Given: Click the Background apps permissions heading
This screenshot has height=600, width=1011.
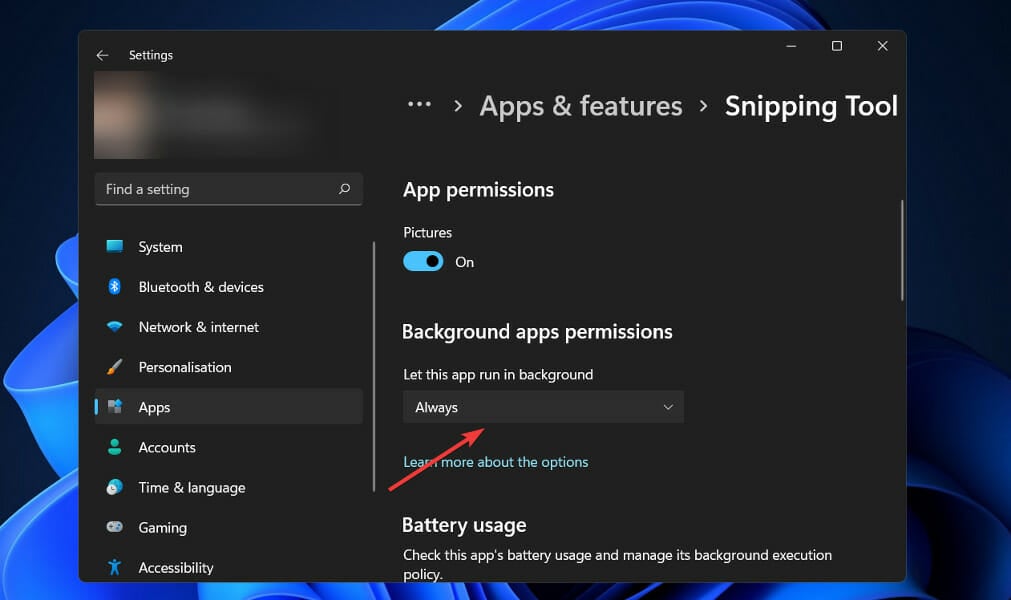Looking at the screenshot, I should click(x=537, y=331).
